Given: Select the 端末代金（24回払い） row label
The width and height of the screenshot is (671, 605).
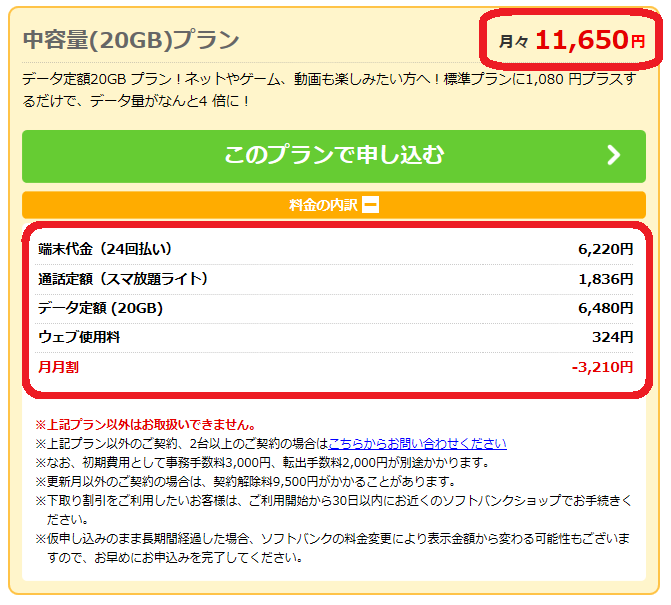Looking at the screenshot, I should [105, 249].
